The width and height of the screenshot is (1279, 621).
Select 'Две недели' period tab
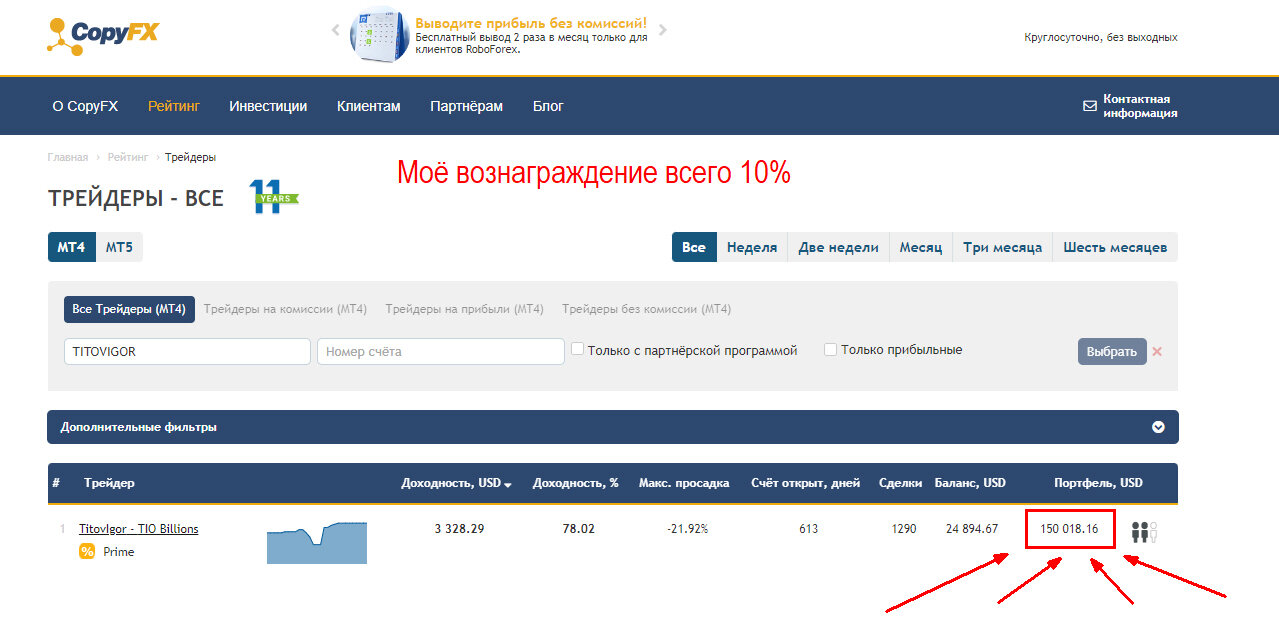[x=838, y=247]
